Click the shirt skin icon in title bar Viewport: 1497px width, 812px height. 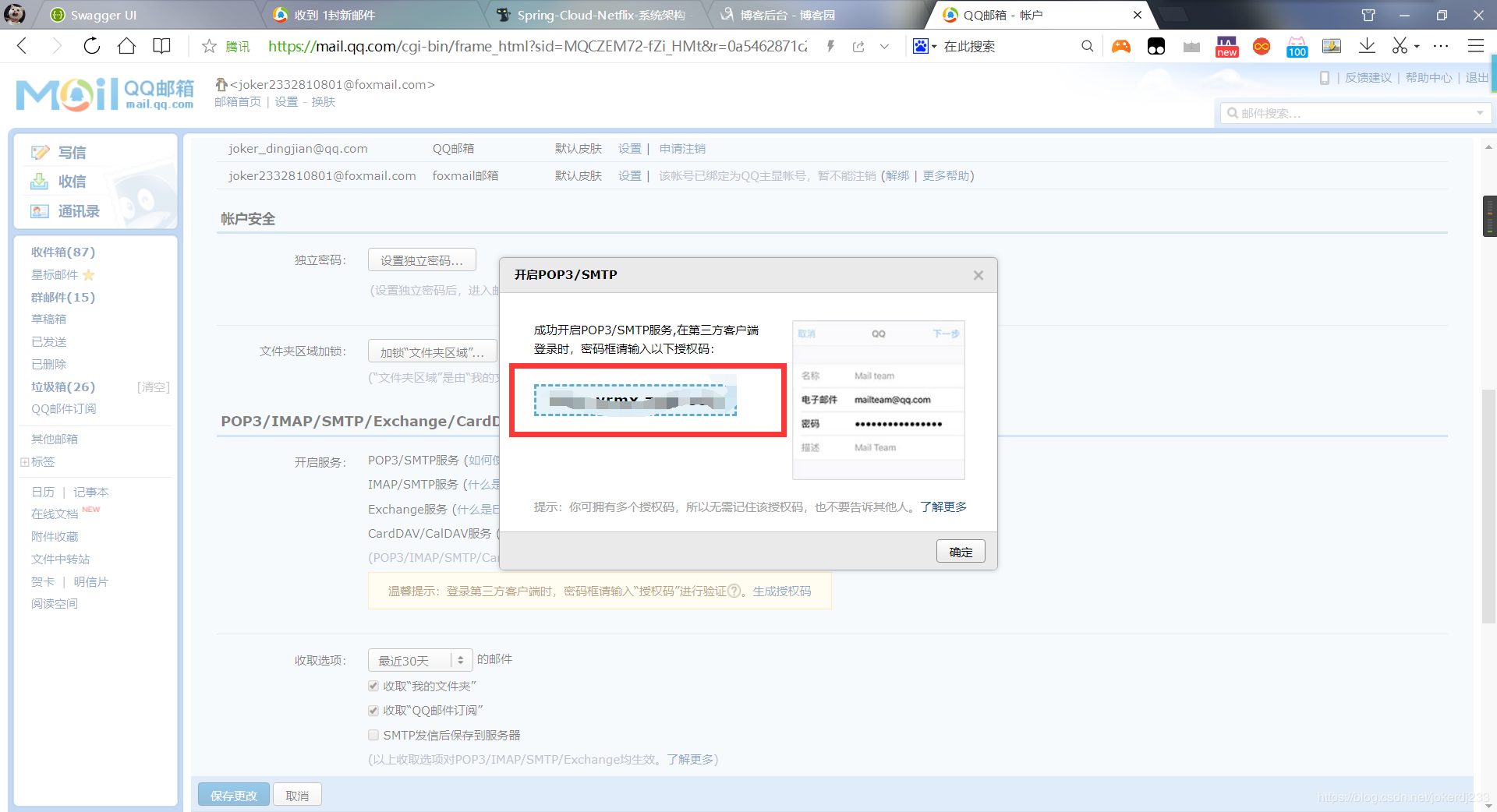tap(1368, 15)
